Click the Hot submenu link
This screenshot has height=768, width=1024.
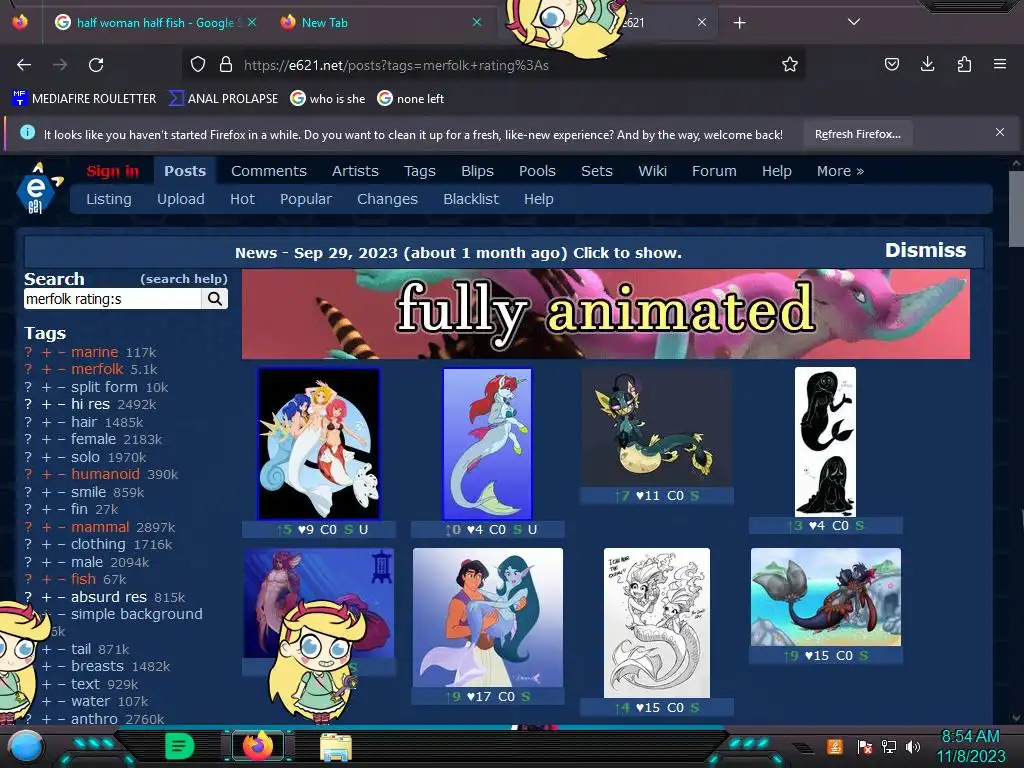click(x=242, y=199)
